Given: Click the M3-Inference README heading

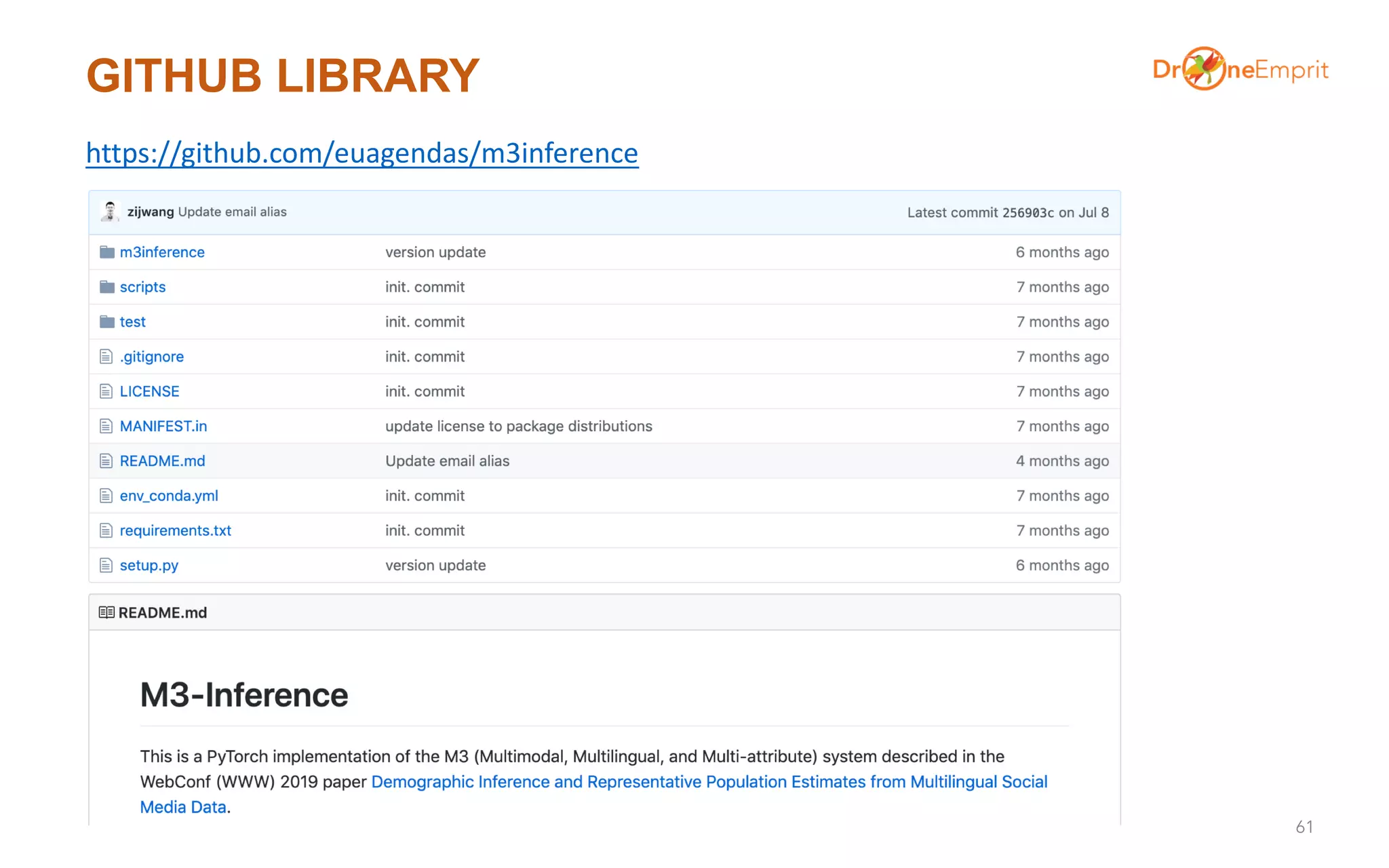Looking at the screenshot, I should [x=244, y=695].
